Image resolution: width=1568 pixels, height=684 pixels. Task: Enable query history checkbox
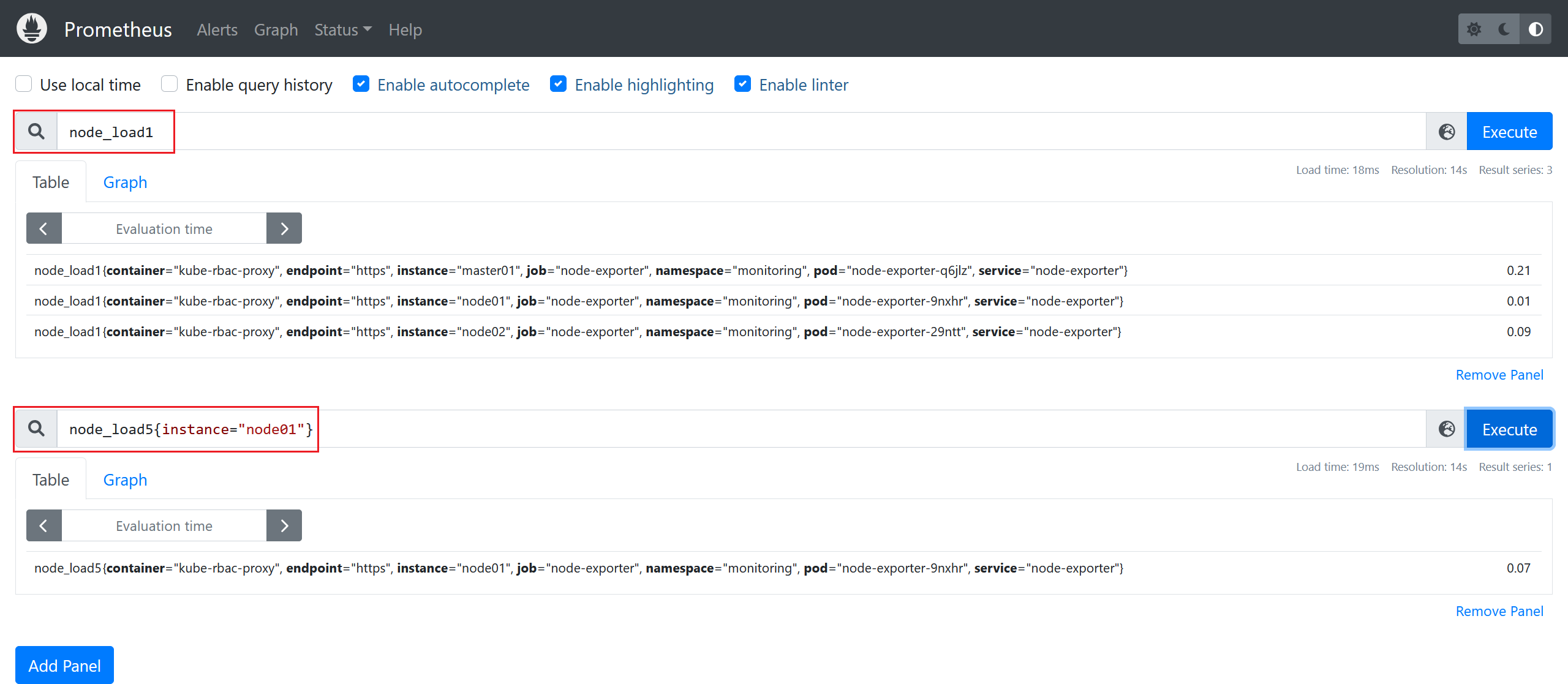pyautogui.click(x=170, y=84)
